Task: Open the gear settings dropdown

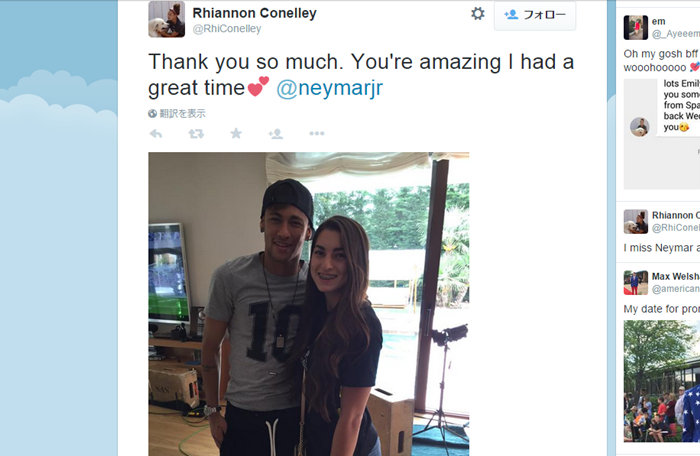Action: tap(478, 14)
